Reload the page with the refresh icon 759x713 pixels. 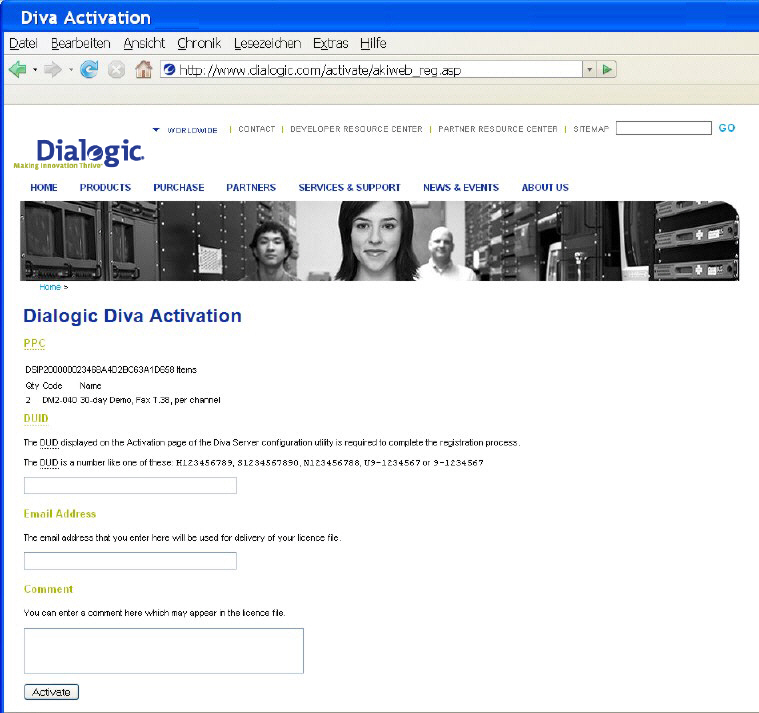[89, 69]
